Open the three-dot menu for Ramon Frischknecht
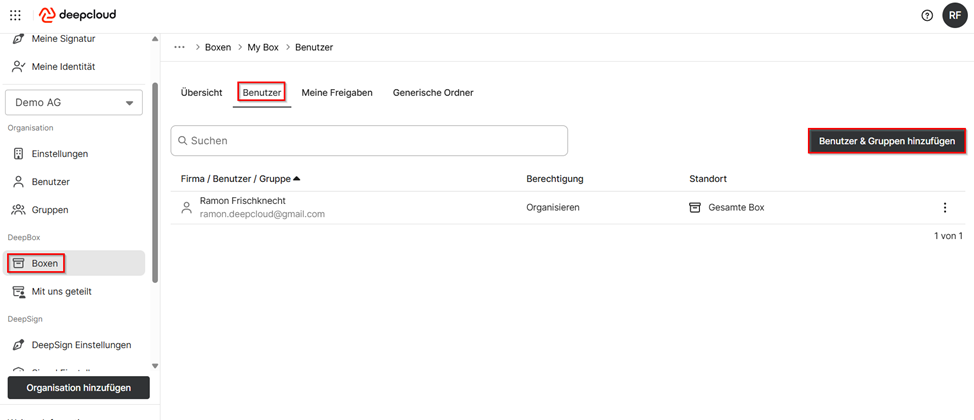The height and width of the screenshot is (420, 974). tap(944, 208)
